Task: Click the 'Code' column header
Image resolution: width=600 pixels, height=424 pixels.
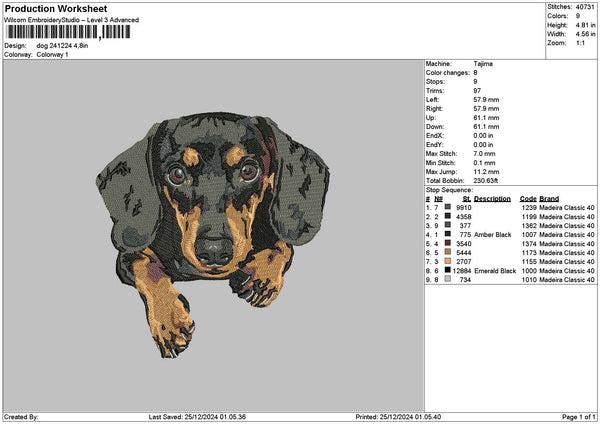Action: [528, 199]
